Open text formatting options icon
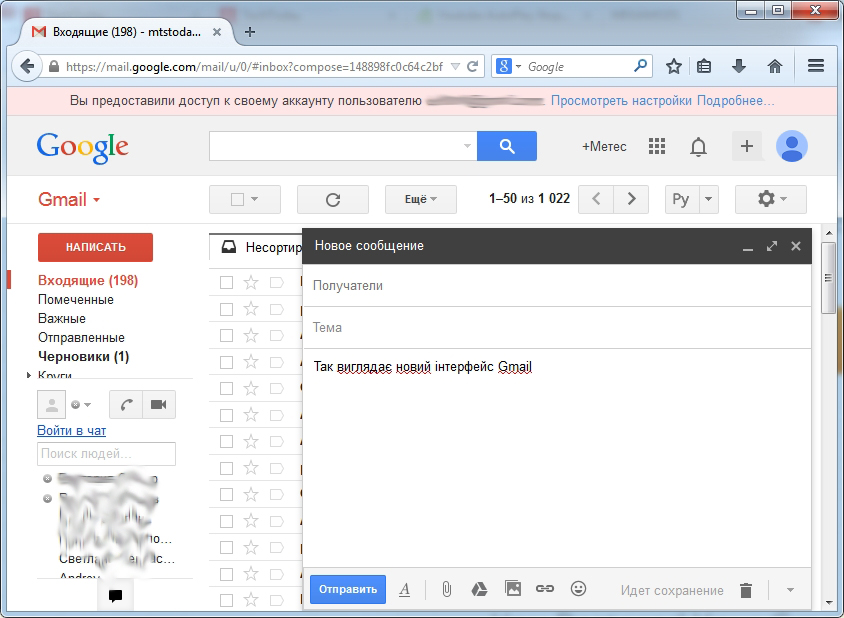This screenshot has height=618, width=844. 405,590
